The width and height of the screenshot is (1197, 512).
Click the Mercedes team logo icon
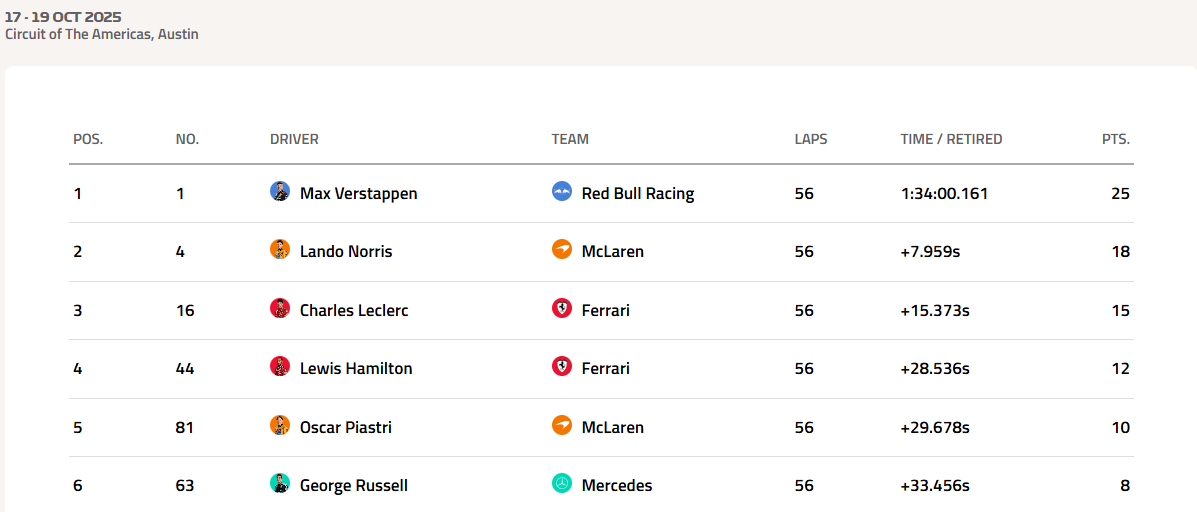pos(562,484)
